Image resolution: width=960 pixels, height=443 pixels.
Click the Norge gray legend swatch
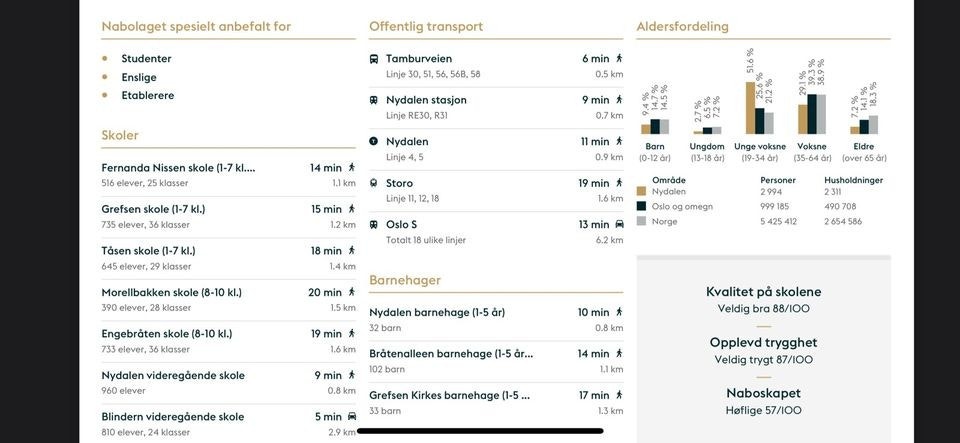tap(641, 221)
